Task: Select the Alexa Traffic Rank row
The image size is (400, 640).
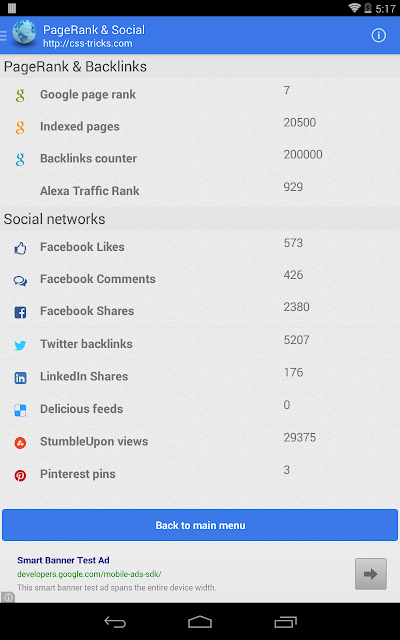Action: point(200,191)
